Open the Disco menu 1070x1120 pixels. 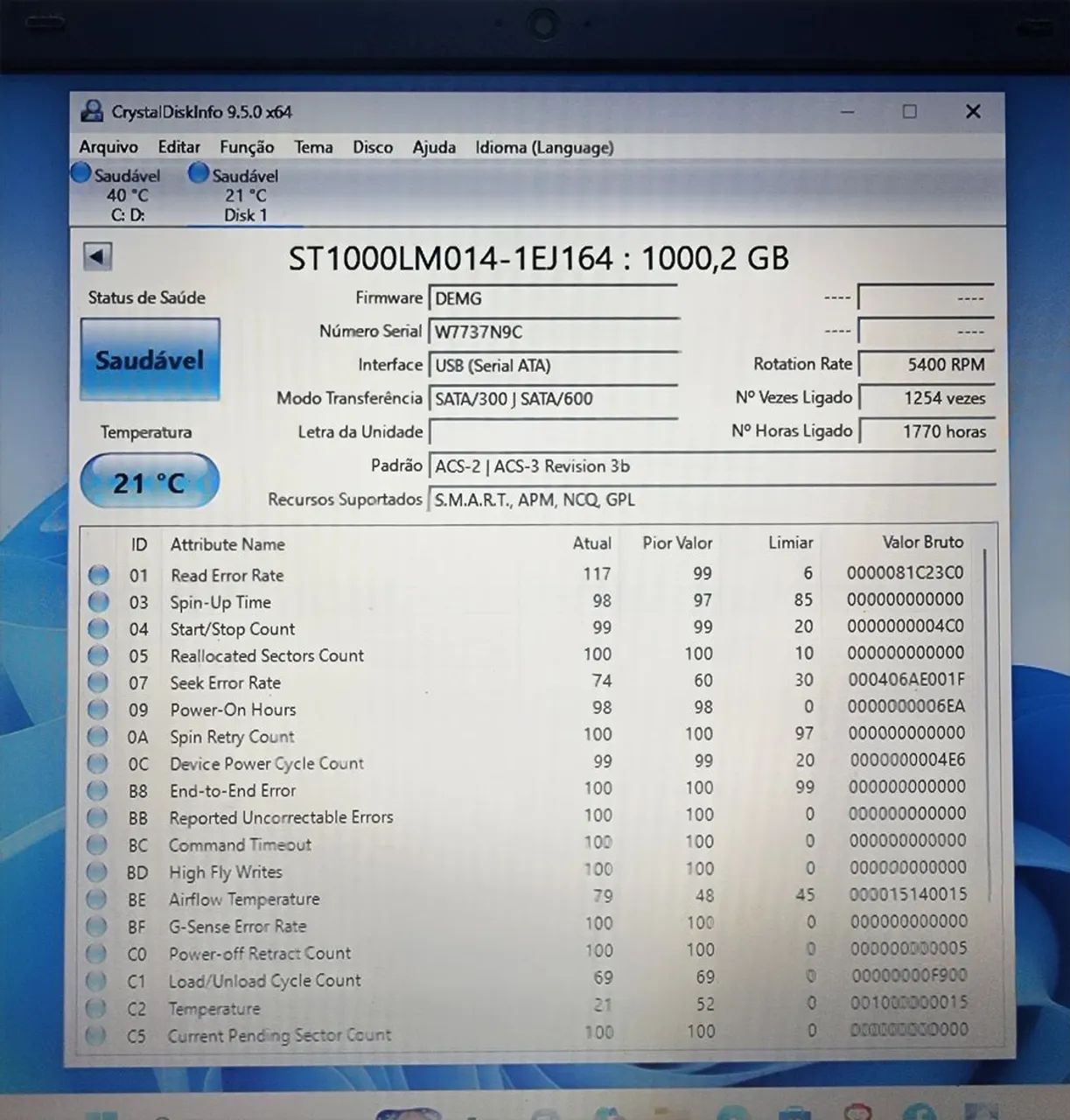pyautogui.click(x=373, y=147)
